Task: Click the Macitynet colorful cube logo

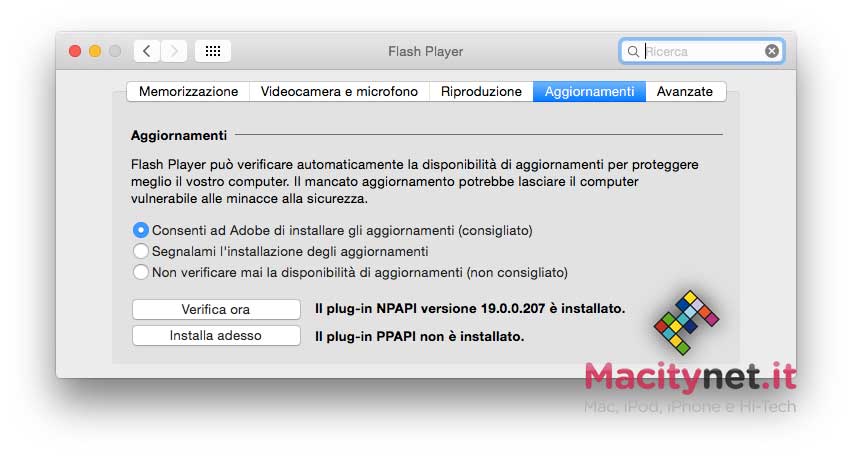Action: coord(686,322)
